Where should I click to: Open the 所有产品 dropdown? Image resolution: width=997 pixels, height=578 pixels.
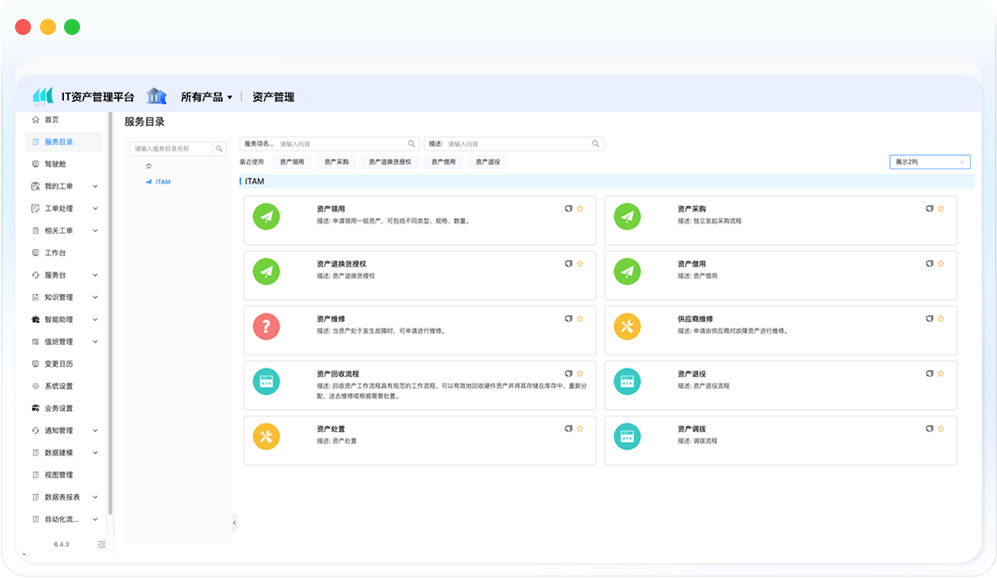pos(206,97)
